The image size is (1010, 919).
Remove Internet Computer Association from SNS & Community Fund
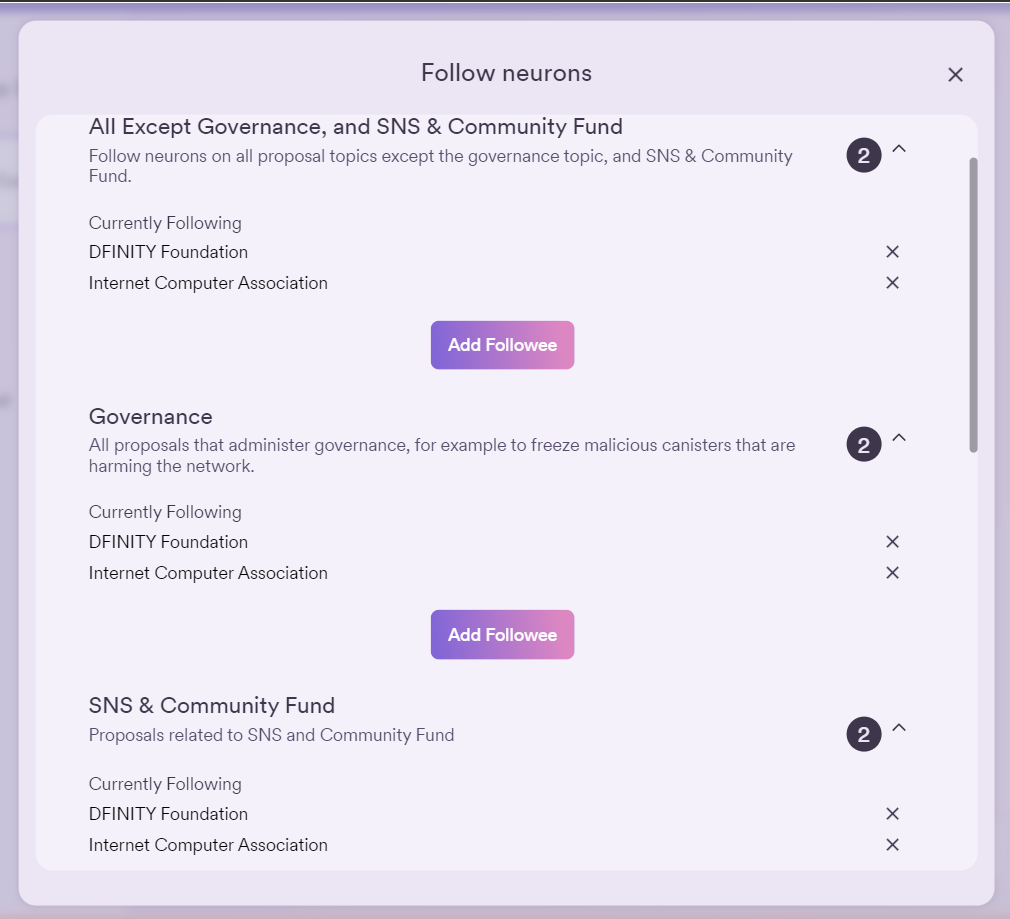point(893,845)
